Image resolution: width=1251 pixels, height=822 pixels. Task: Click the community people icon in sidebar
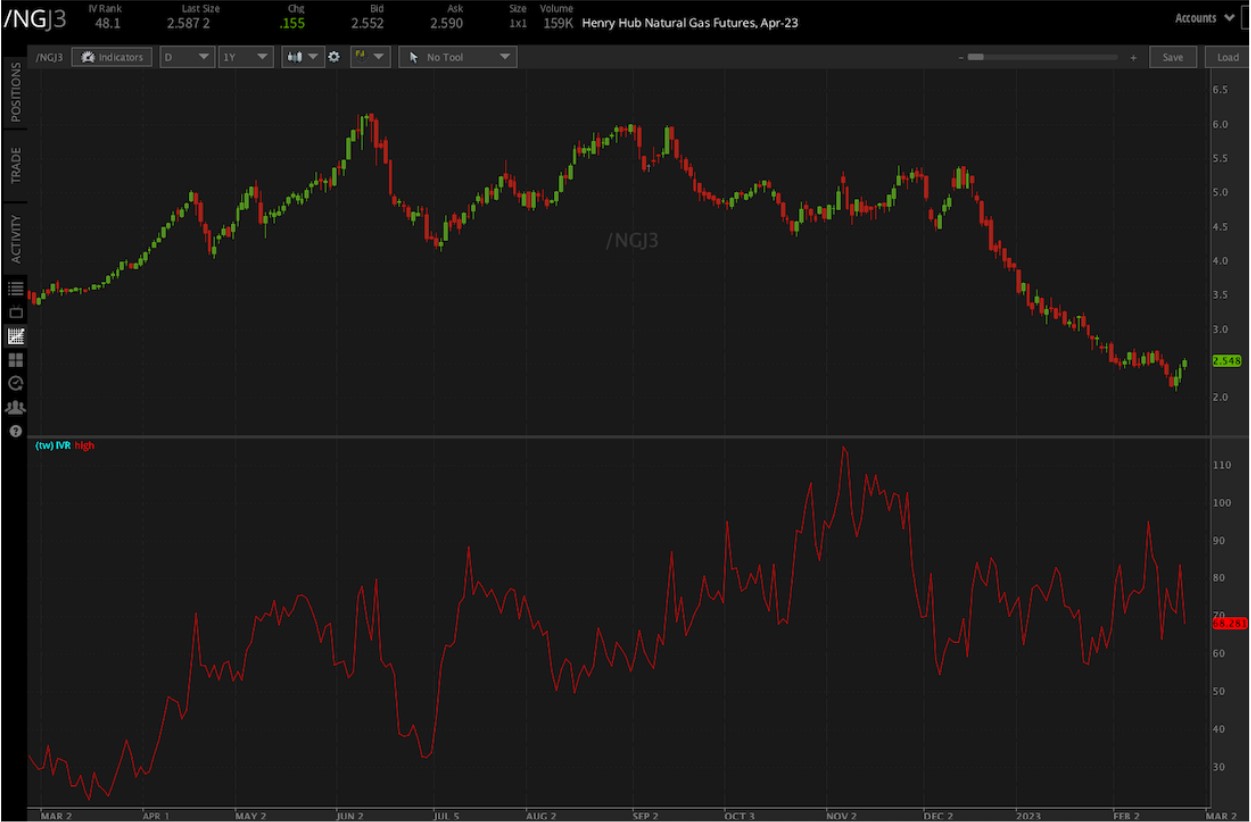tap(14, 407)
